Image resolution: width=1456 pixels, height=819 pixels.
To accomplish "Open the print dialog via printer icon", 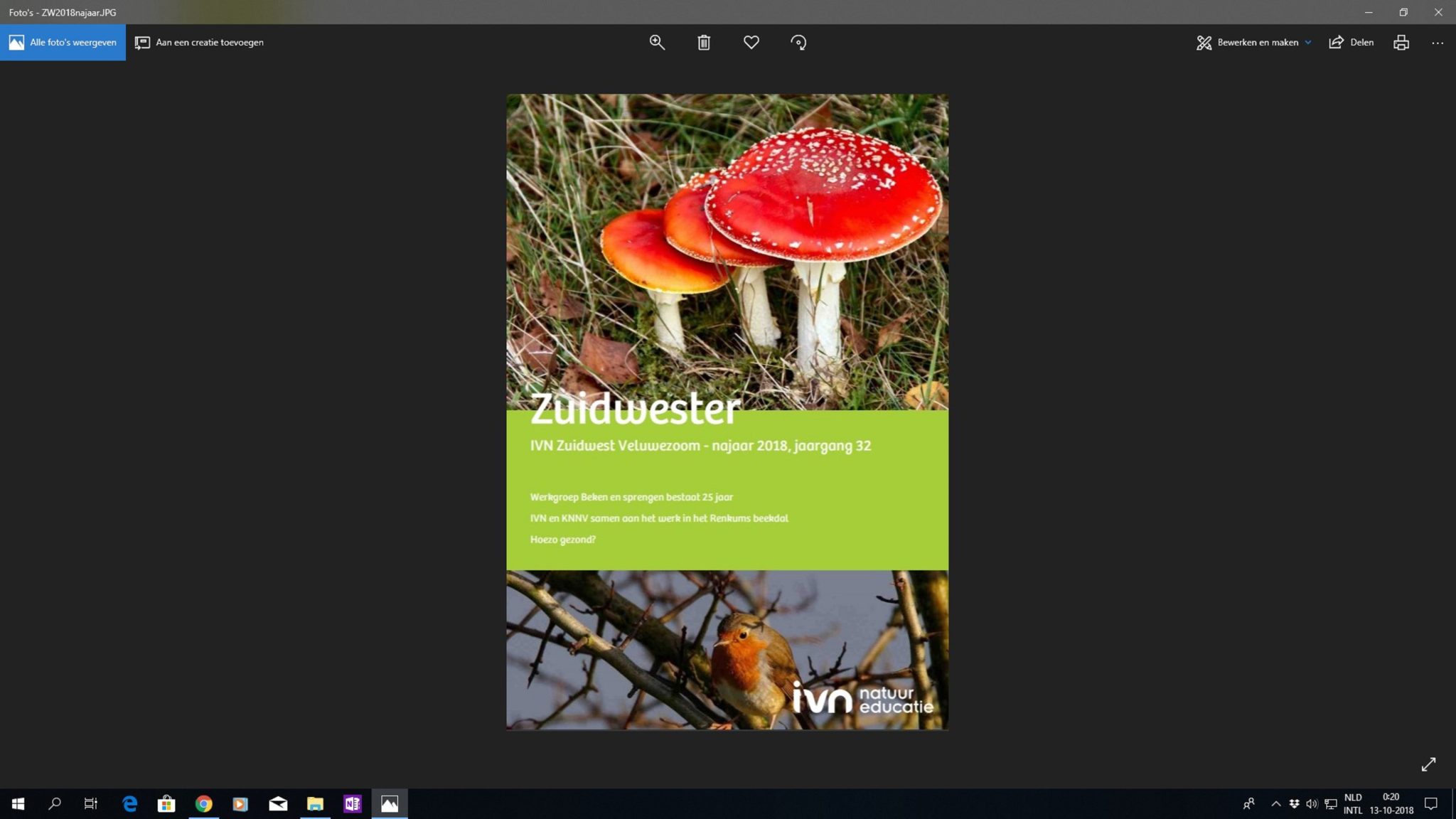I will click(1401, 43).
